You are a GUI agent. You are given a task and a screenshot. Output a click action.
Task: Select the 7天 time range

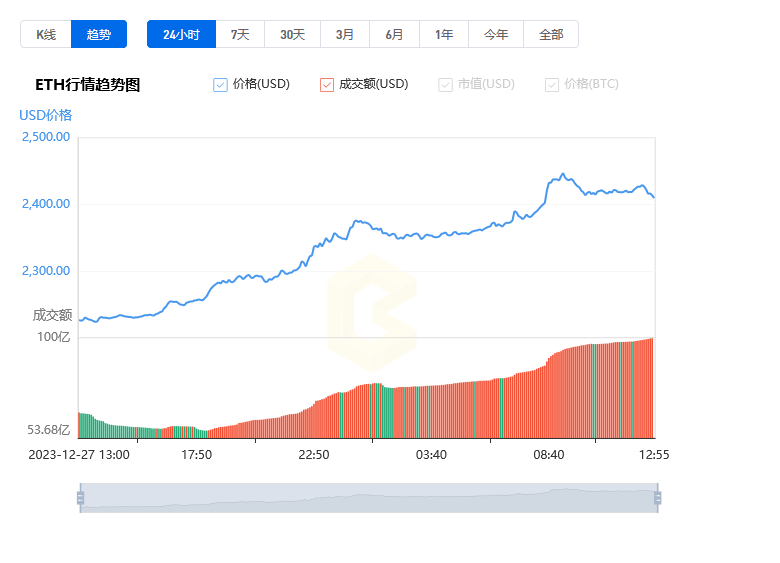click(240, 34)
